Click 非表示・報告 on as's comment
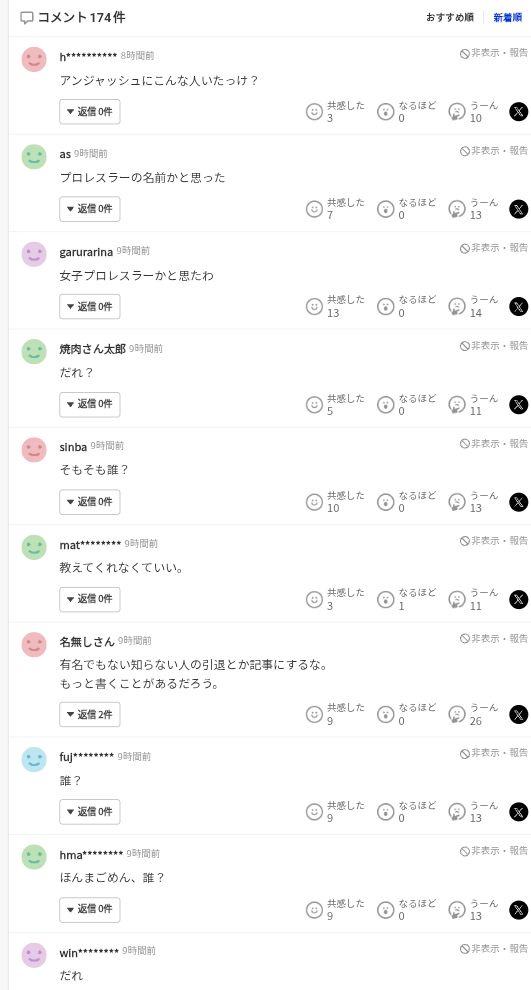The height and width of the screenshot is (990, 531). click(x=494, y=150)
